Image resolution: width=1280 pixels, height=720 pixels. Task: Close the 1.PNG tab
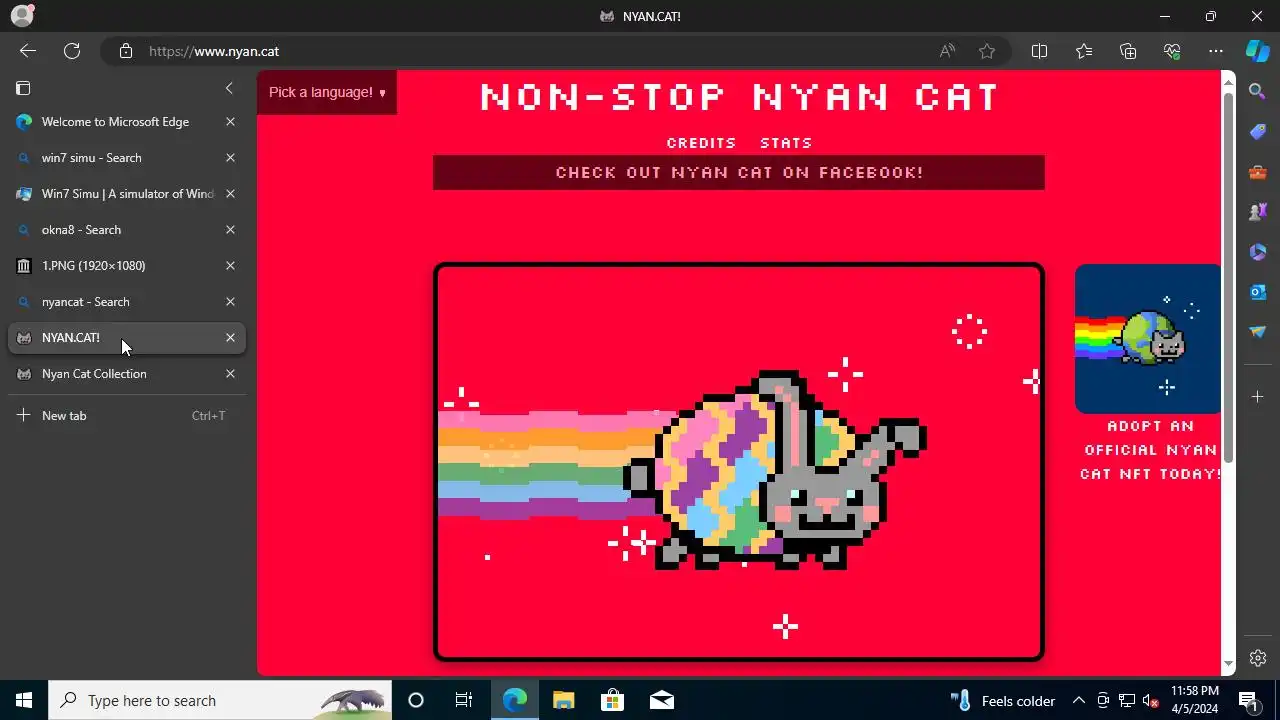tap(230, 266)
